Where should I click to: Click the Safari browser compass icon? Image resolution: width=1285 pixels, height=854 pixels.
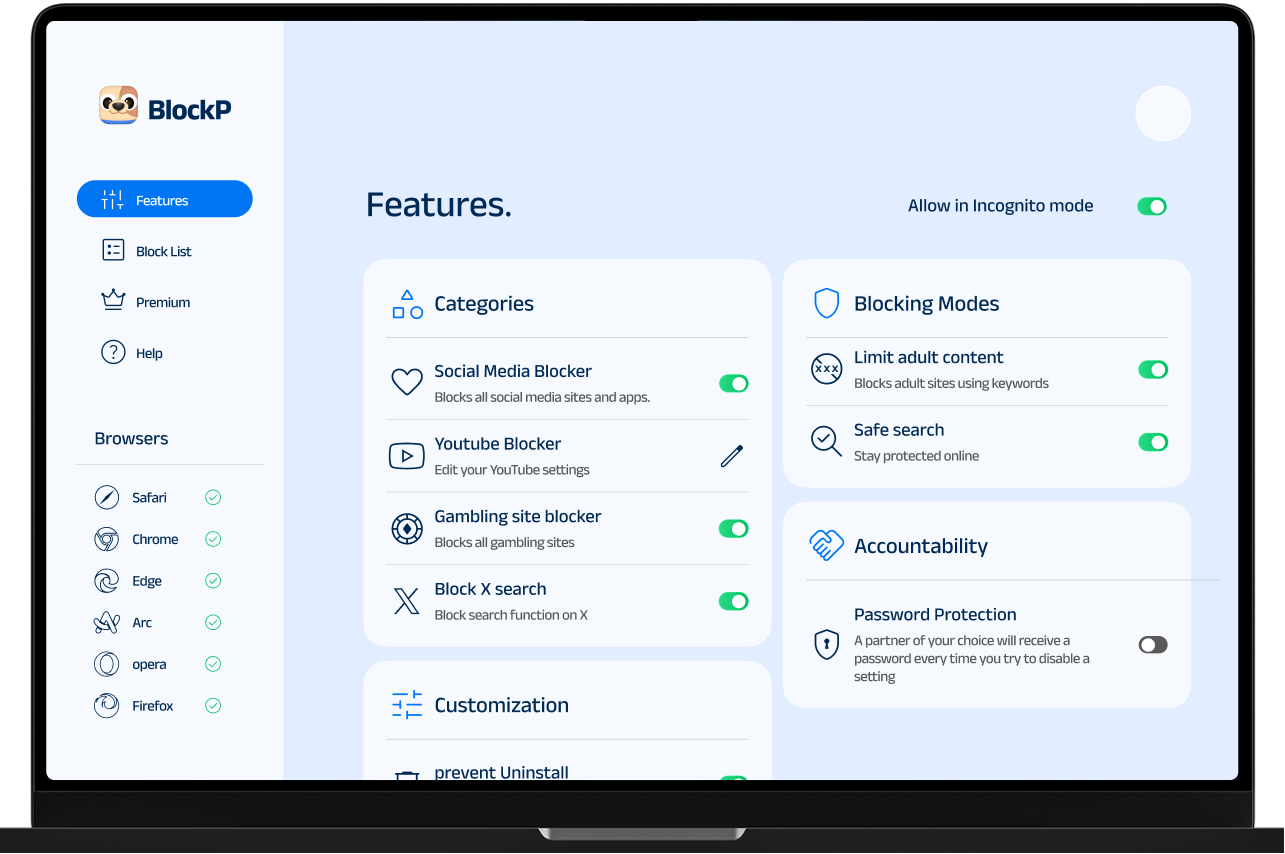click(106, 498)
